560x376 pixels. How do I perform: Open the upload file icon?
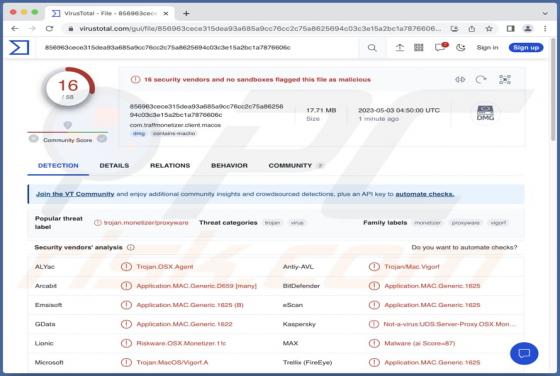pyautogui.click(x=400, y=47)
